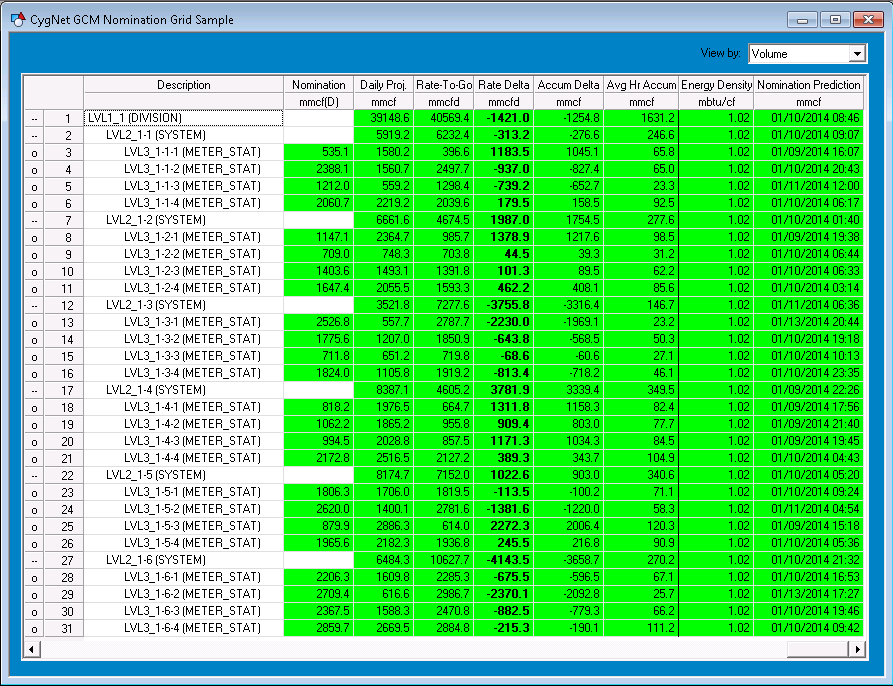Select the circle marker on row 16
The width and height of the screenshot is (893, 686).
pos(34,374)
